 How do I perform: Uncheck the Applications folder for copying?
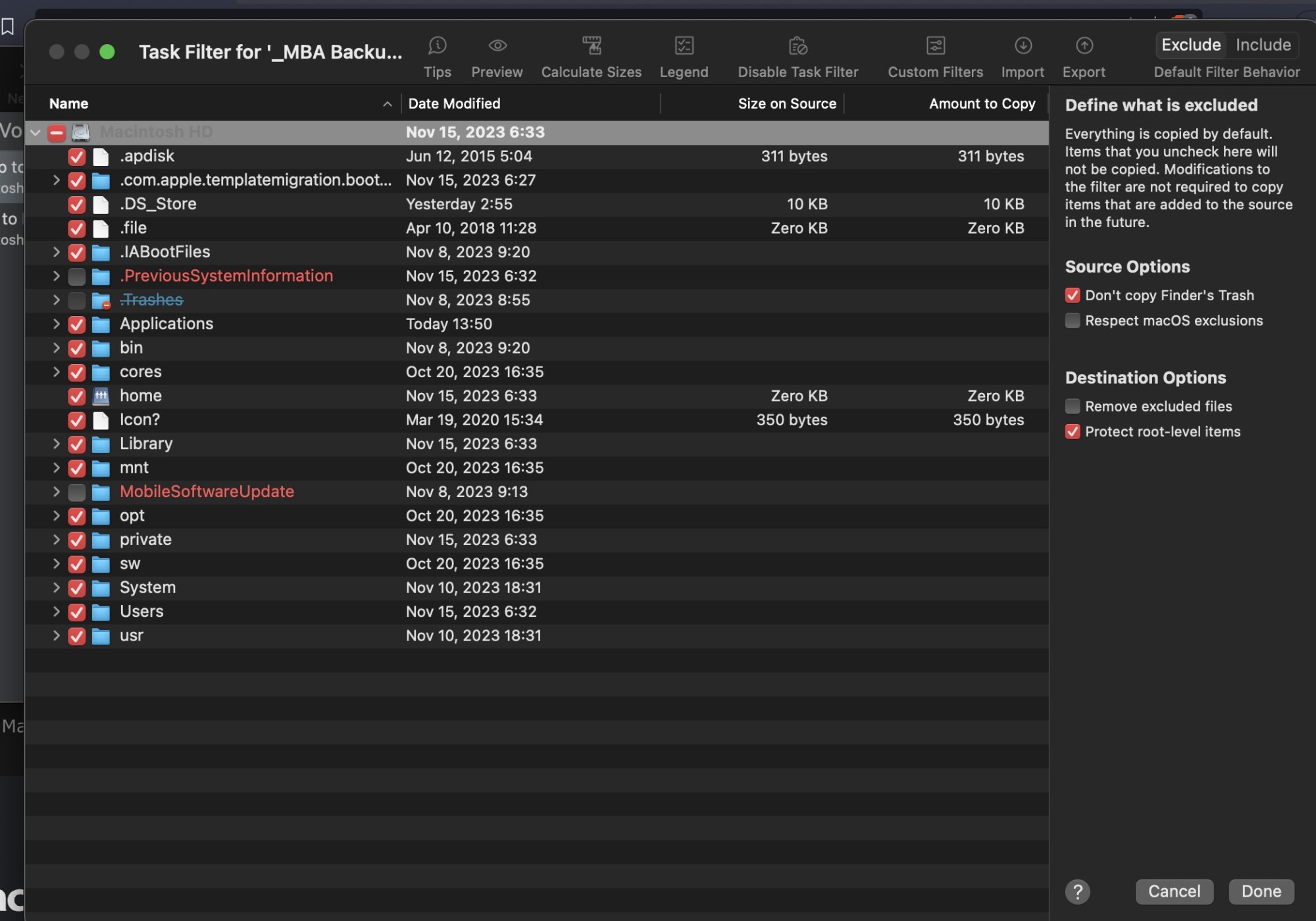(x=76, y=324)
